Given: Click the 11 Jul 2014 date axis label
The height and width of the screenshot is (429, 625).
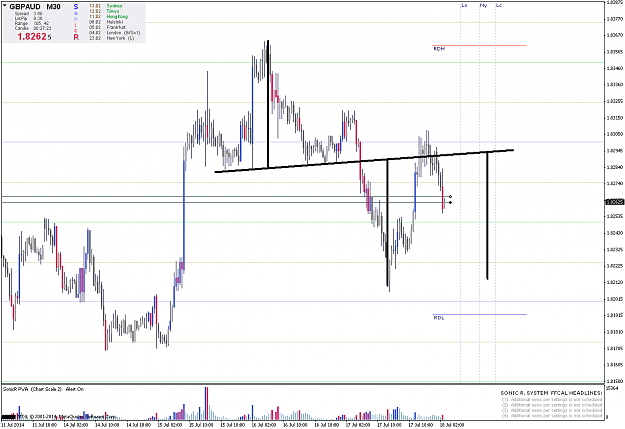Looking at the screenshot, I should click(13, 425).
